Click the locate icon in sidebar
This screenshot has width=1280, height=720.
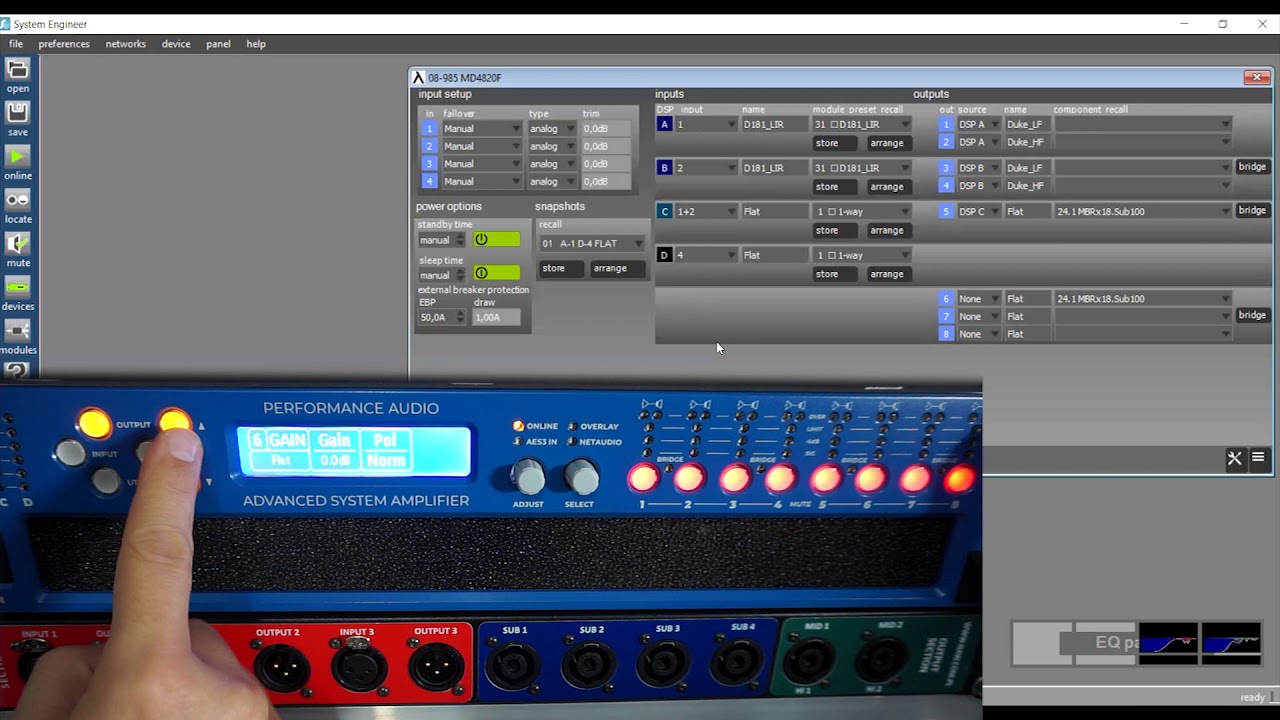tap(18, 200)
